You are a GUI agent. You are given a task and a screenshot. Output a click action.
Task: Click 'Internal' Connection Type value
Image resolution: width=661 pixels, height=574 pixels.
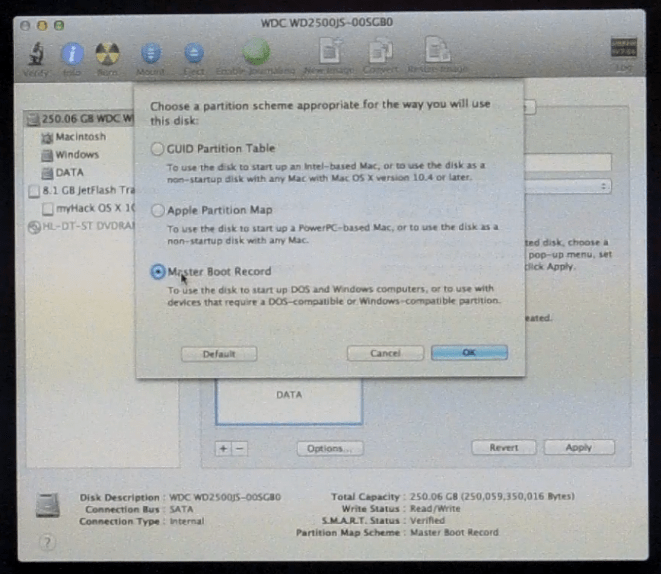[187, 521]
